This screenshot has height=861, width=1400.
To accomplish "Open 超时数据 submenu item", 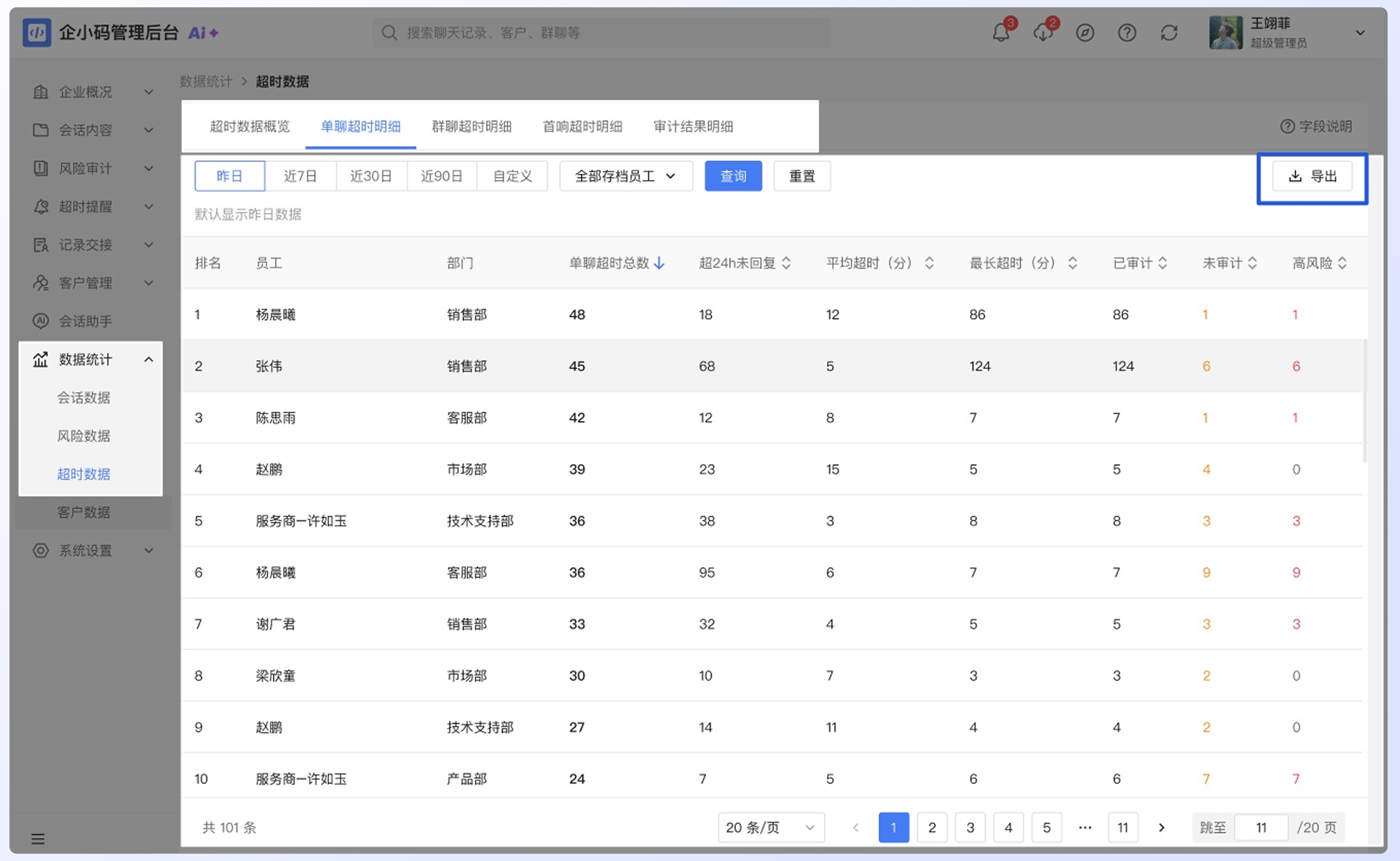I will (x=84, y=474).
